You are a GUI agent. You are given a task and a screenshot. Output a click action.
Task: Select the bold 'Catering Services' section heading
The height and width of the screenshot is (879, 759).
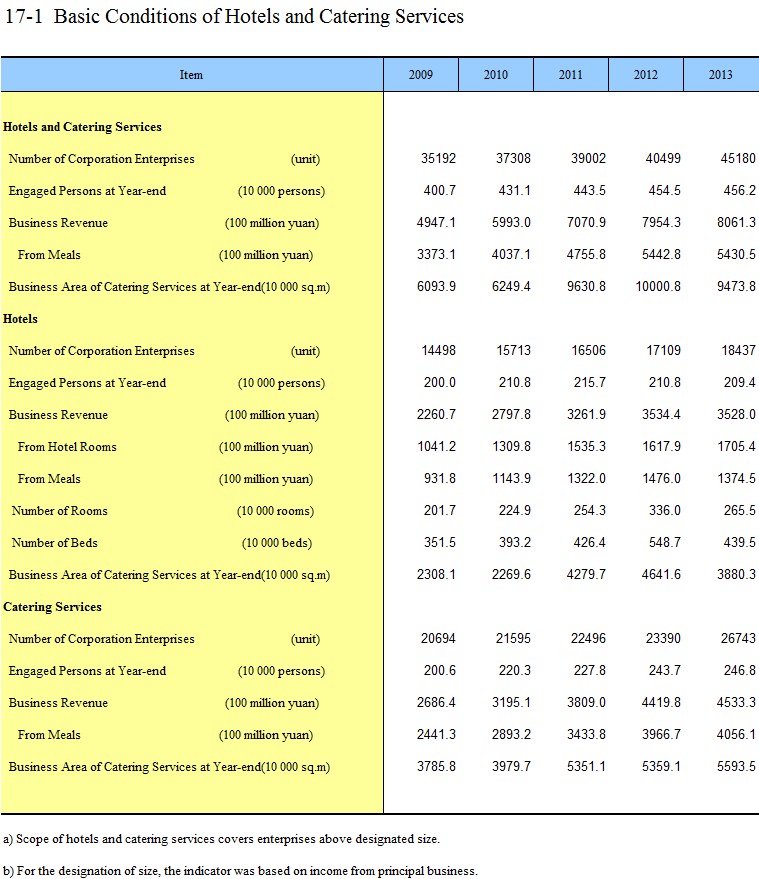52,607
